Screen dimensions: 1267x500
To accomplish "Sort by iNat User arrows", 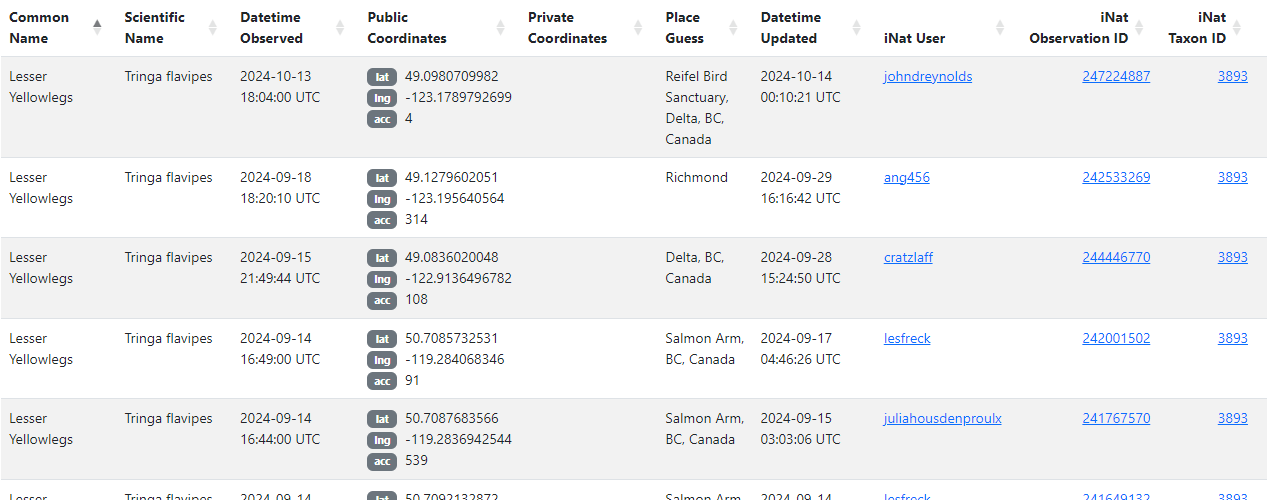I will (x=1000, y=28).
